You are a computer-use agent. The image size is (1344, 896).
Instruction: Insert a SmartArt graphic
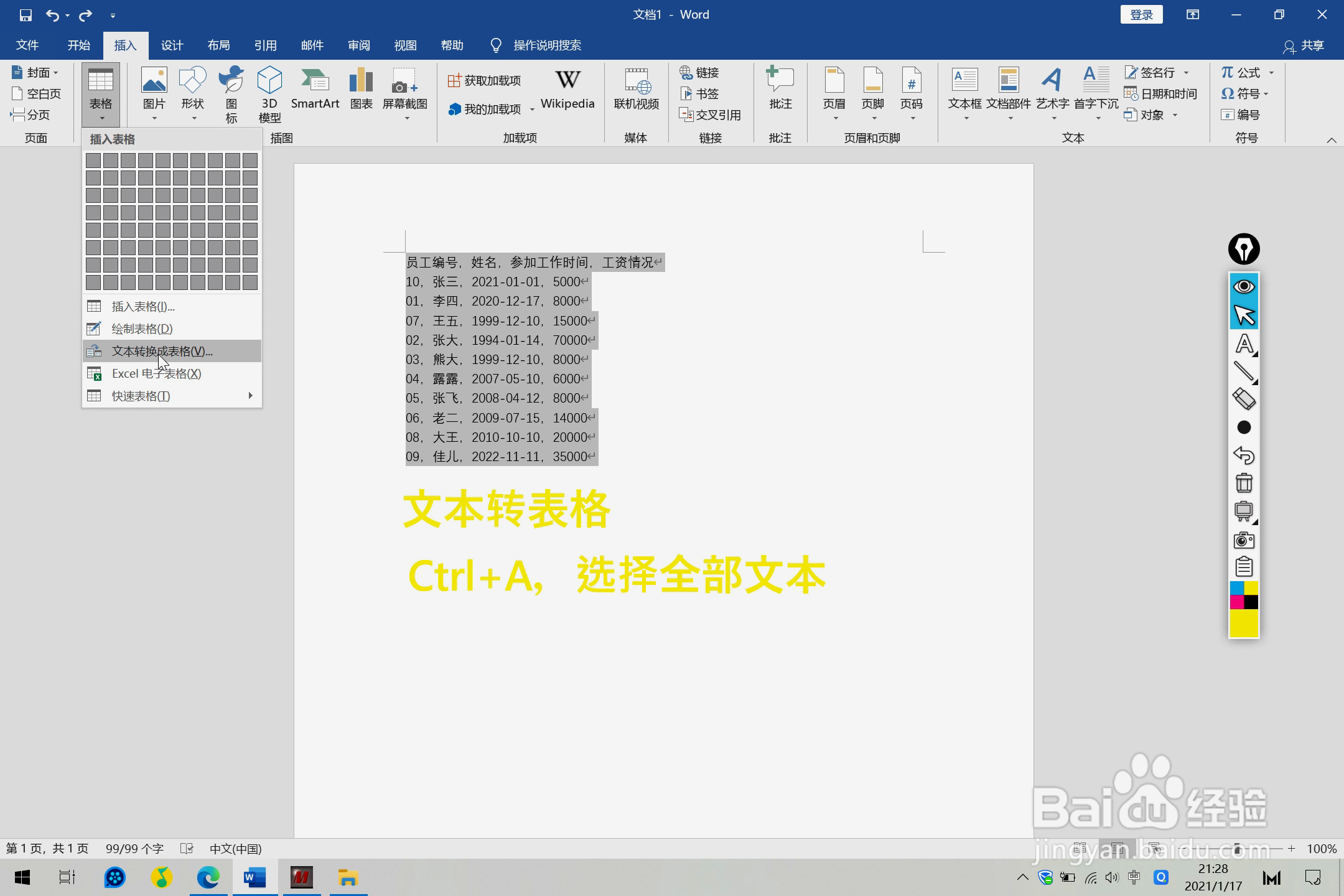(x=315, y=92)
